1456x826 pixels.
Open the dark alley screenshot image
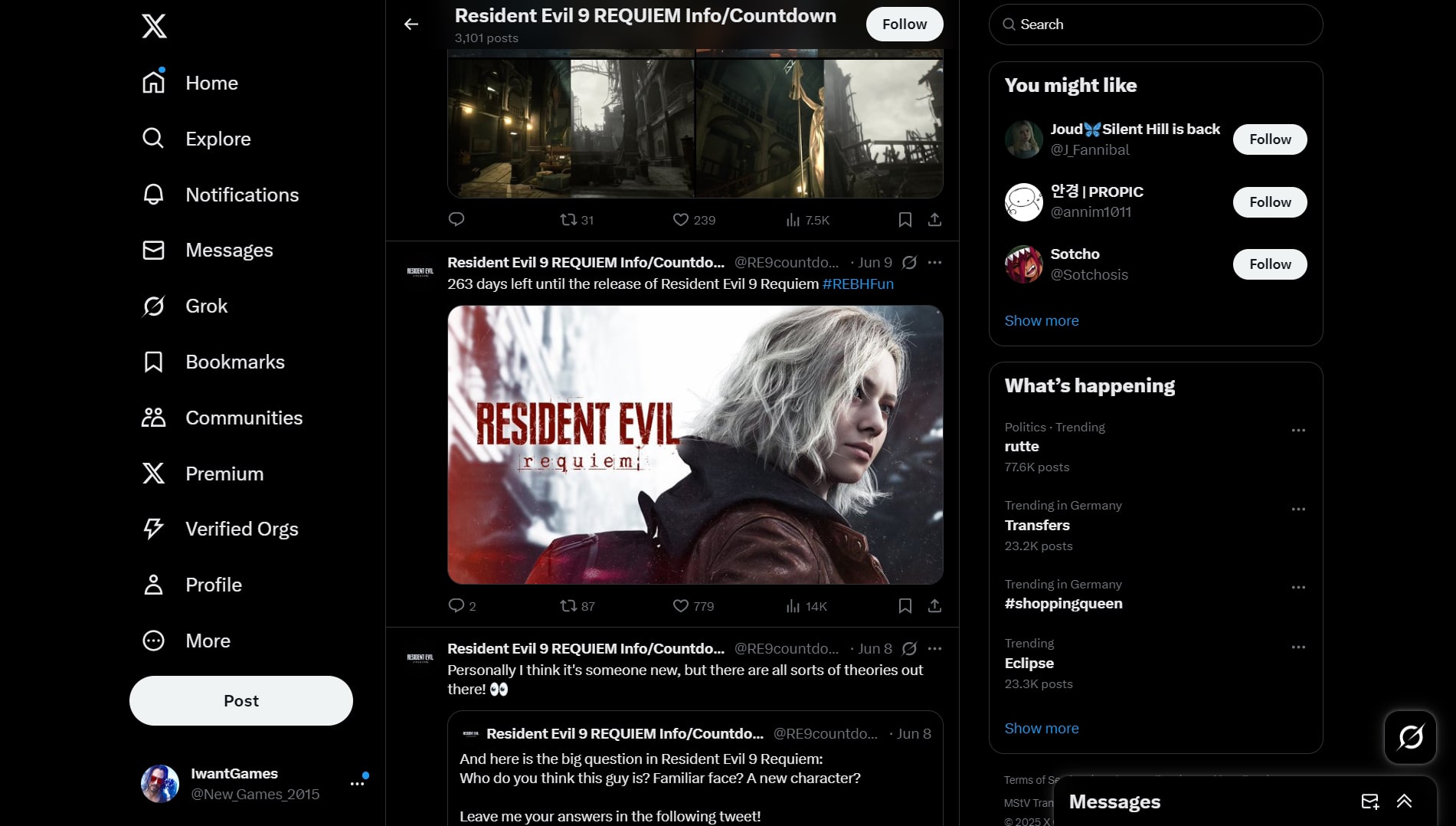[571, 128]
